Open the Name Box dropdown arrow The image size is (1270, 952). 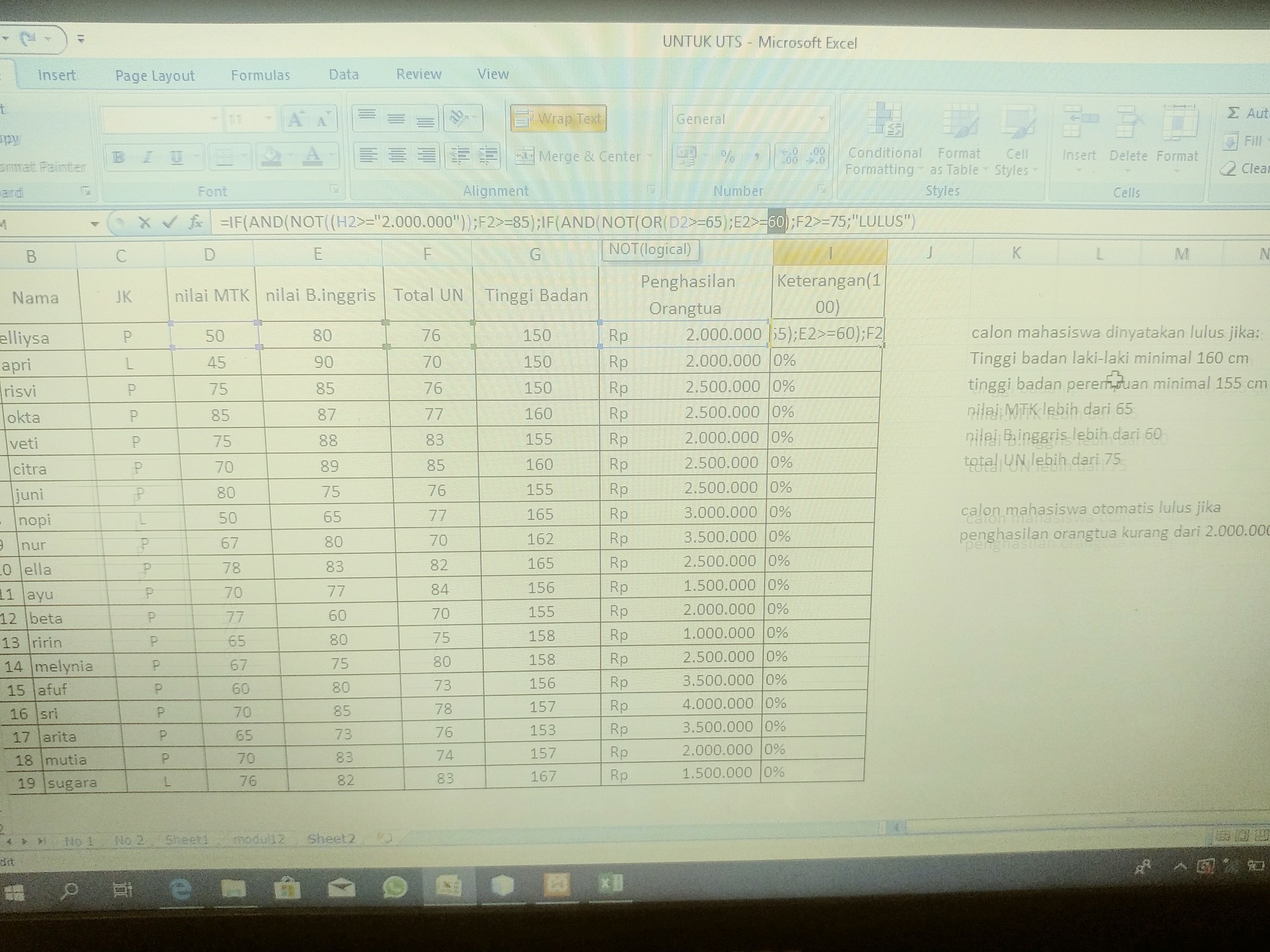pyautogui.click(x=94, y=224)
